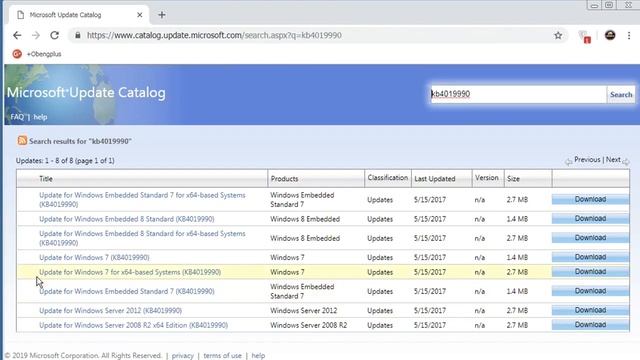Reload the page with the refresh icon
Viewport: 640px width, 360px height.
(x=55, y=36)
